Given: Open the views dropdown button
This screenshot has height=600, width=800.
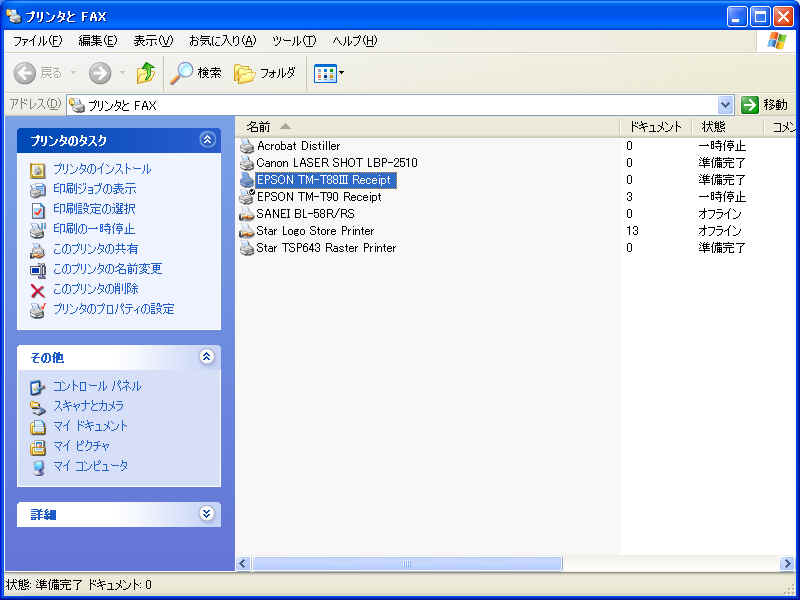Looking at the screenshot, I should (x=329, y=73).
